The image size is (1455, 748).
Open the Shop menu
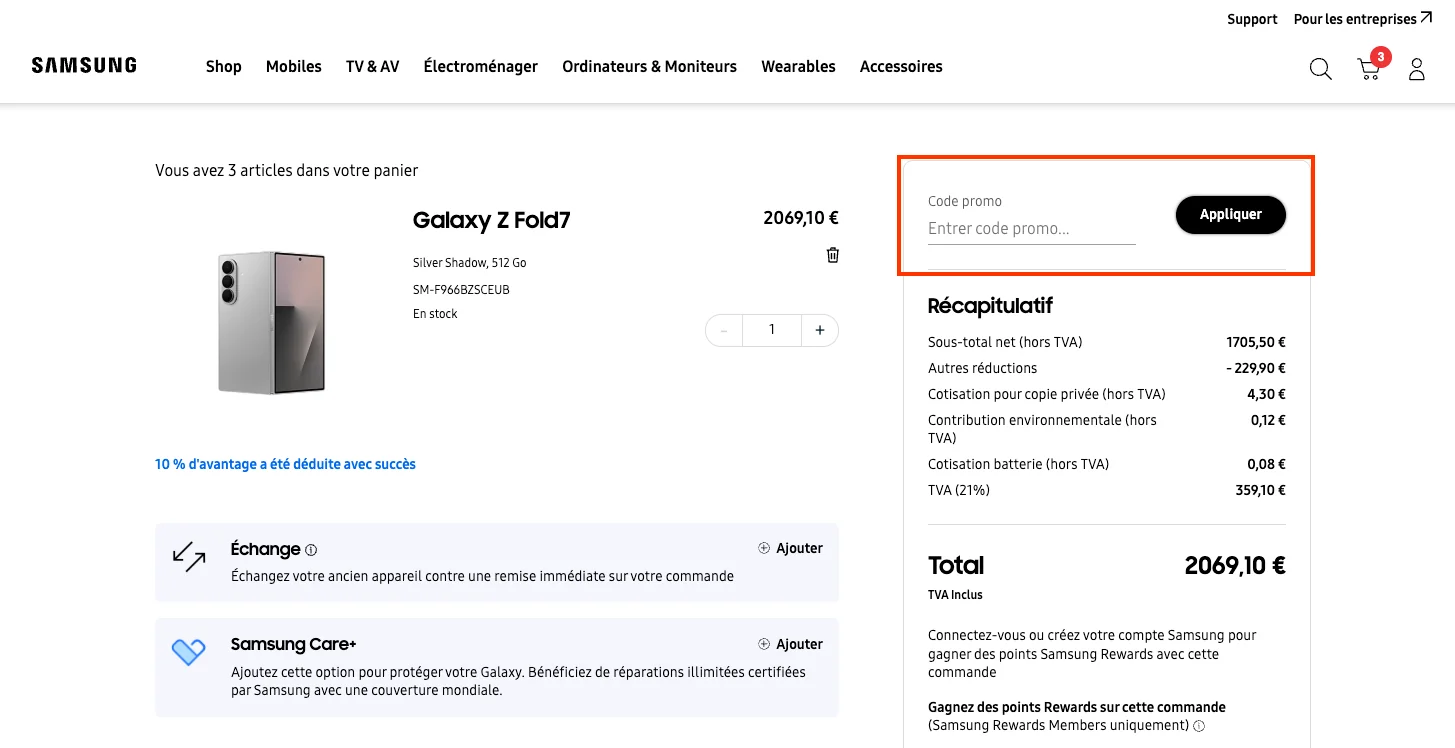224,66
